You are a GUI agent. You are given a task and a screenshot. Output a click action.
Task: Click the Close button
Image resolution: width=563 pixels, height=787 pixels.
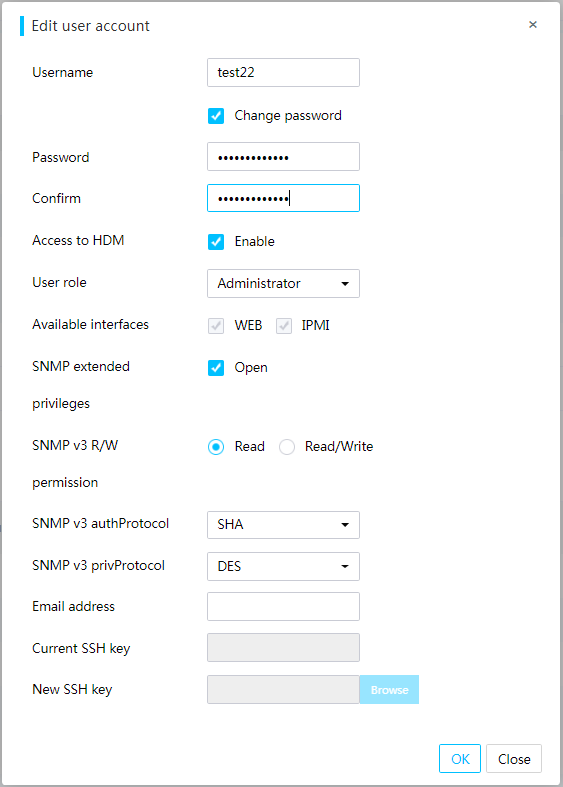click(514, 758)
